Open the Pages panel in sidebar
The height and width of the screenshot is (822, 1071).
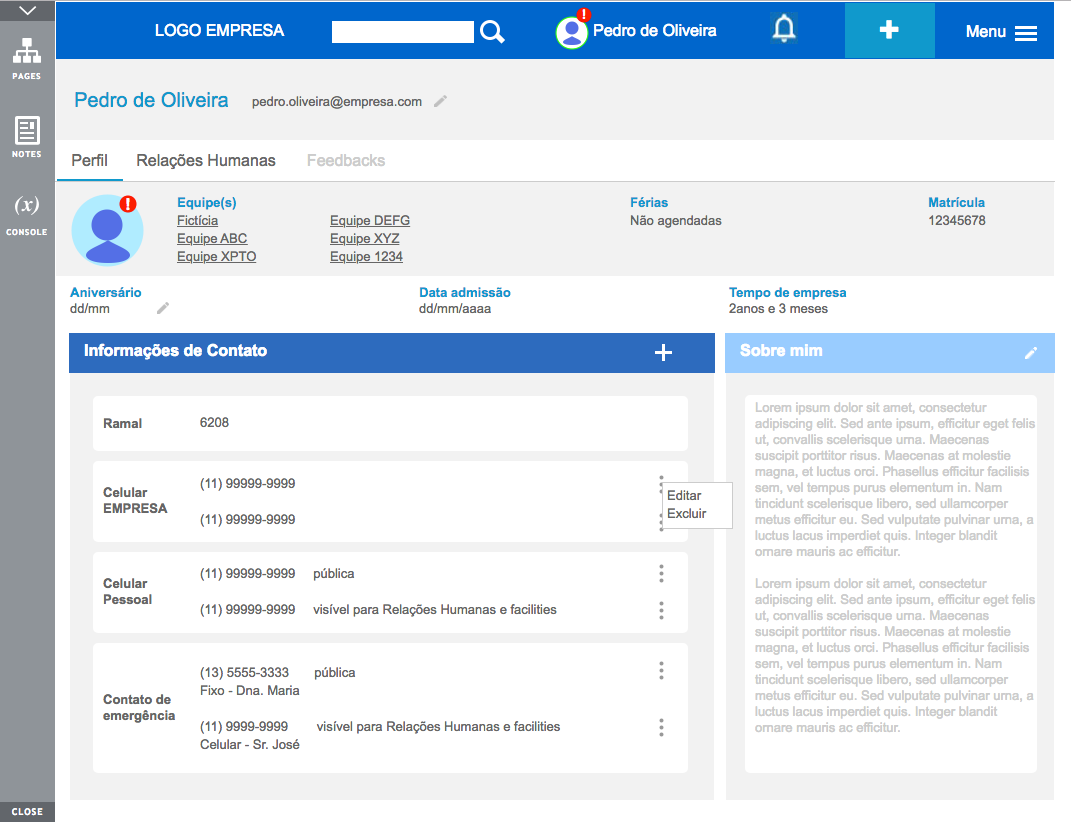tap(27, 57)
